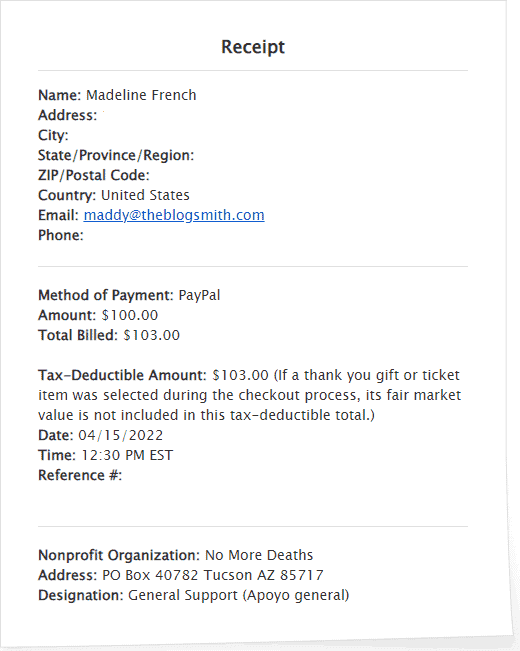Click the fair market value disclaimer text
Screen dimensions: 520x651
[x=250, y=395]
